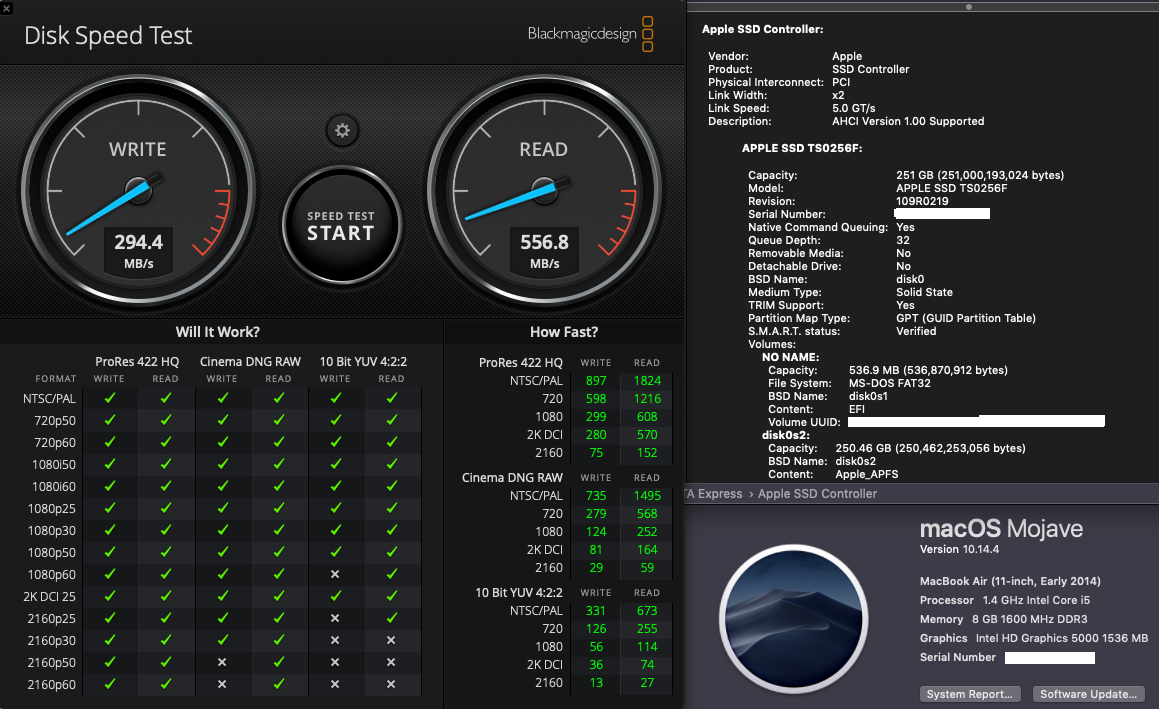Image resolution: width=1159 pixels, height=709 pixels.
Task: Click the Will It Work? heading
Action: [x=217, y=332]
